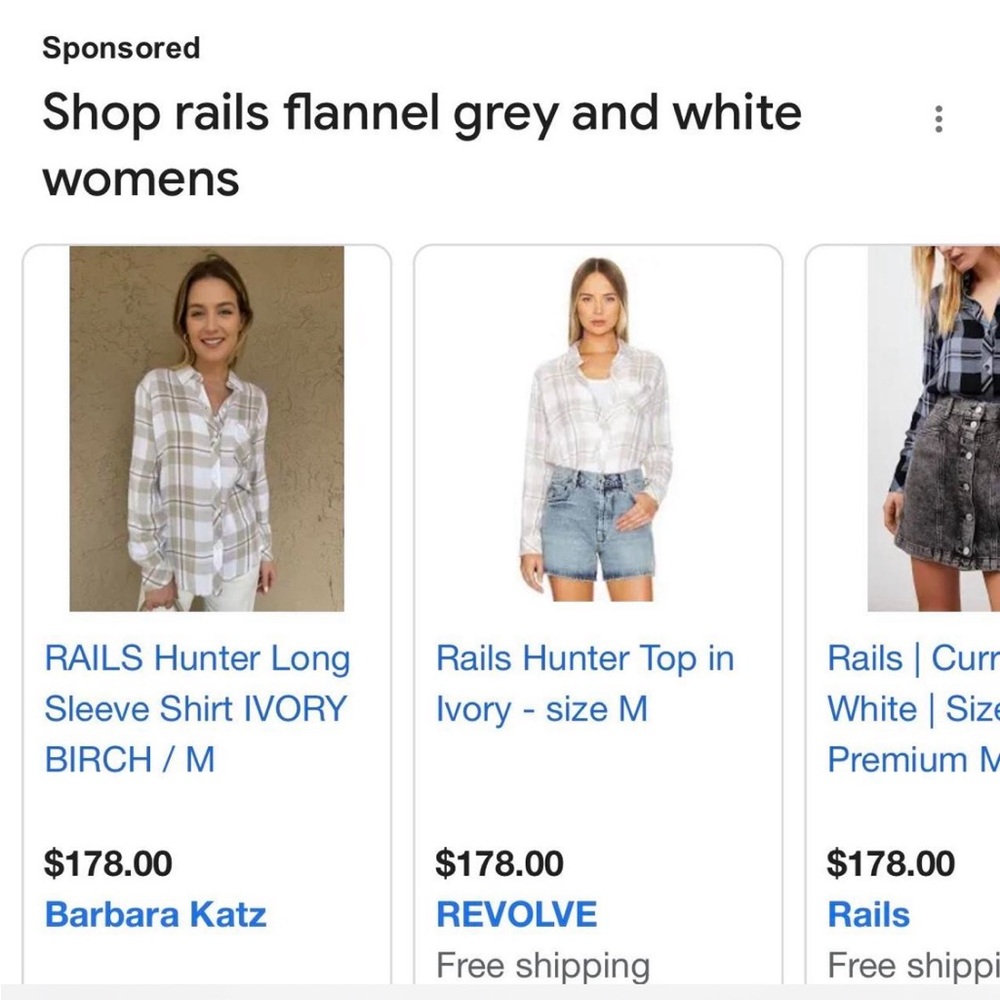Click the Rails seller link on third card

pyautogui.click(x=866, y=914)
